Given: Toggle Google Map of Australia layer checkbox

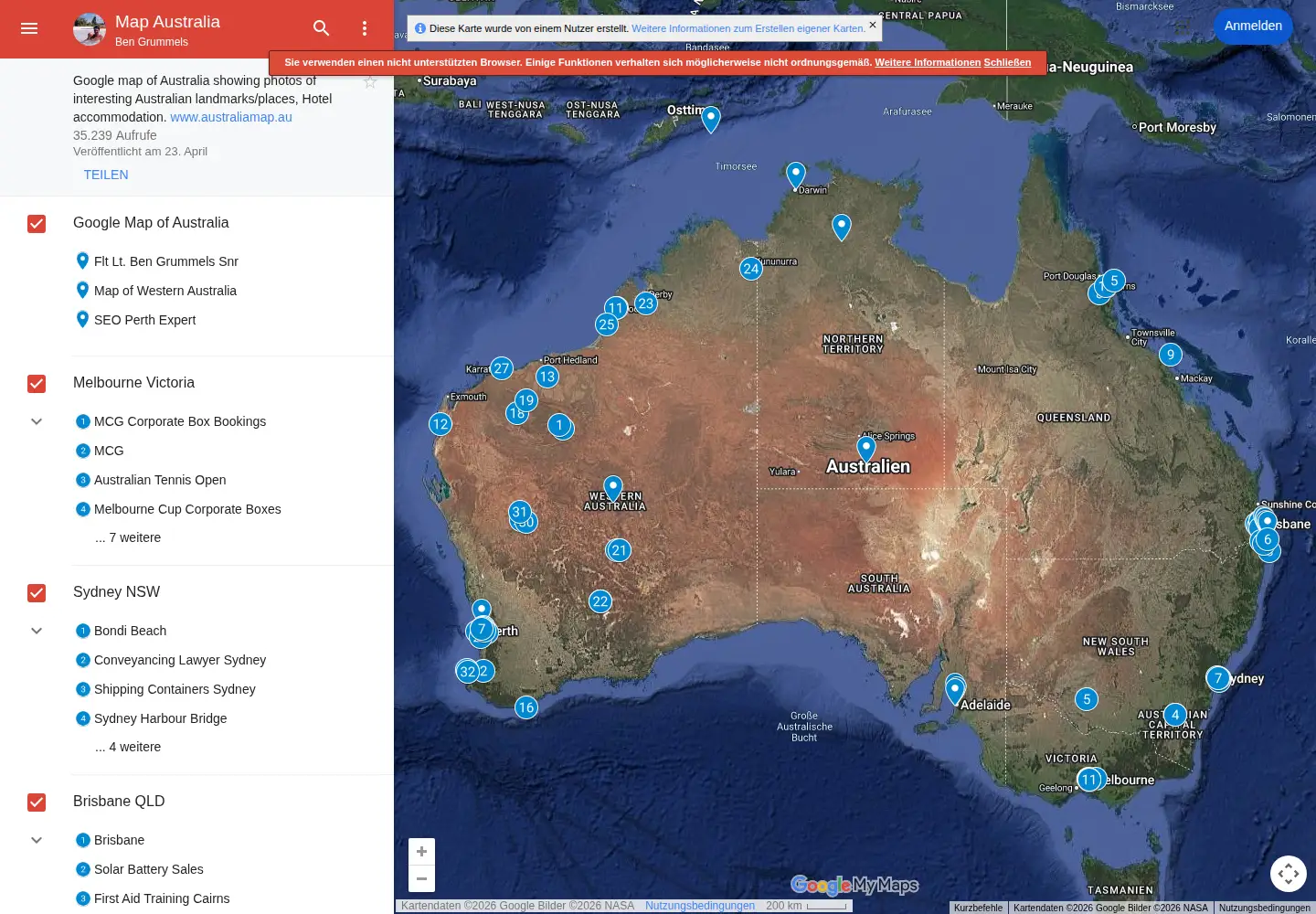Looking at the screenshot, I should point(37,224).
